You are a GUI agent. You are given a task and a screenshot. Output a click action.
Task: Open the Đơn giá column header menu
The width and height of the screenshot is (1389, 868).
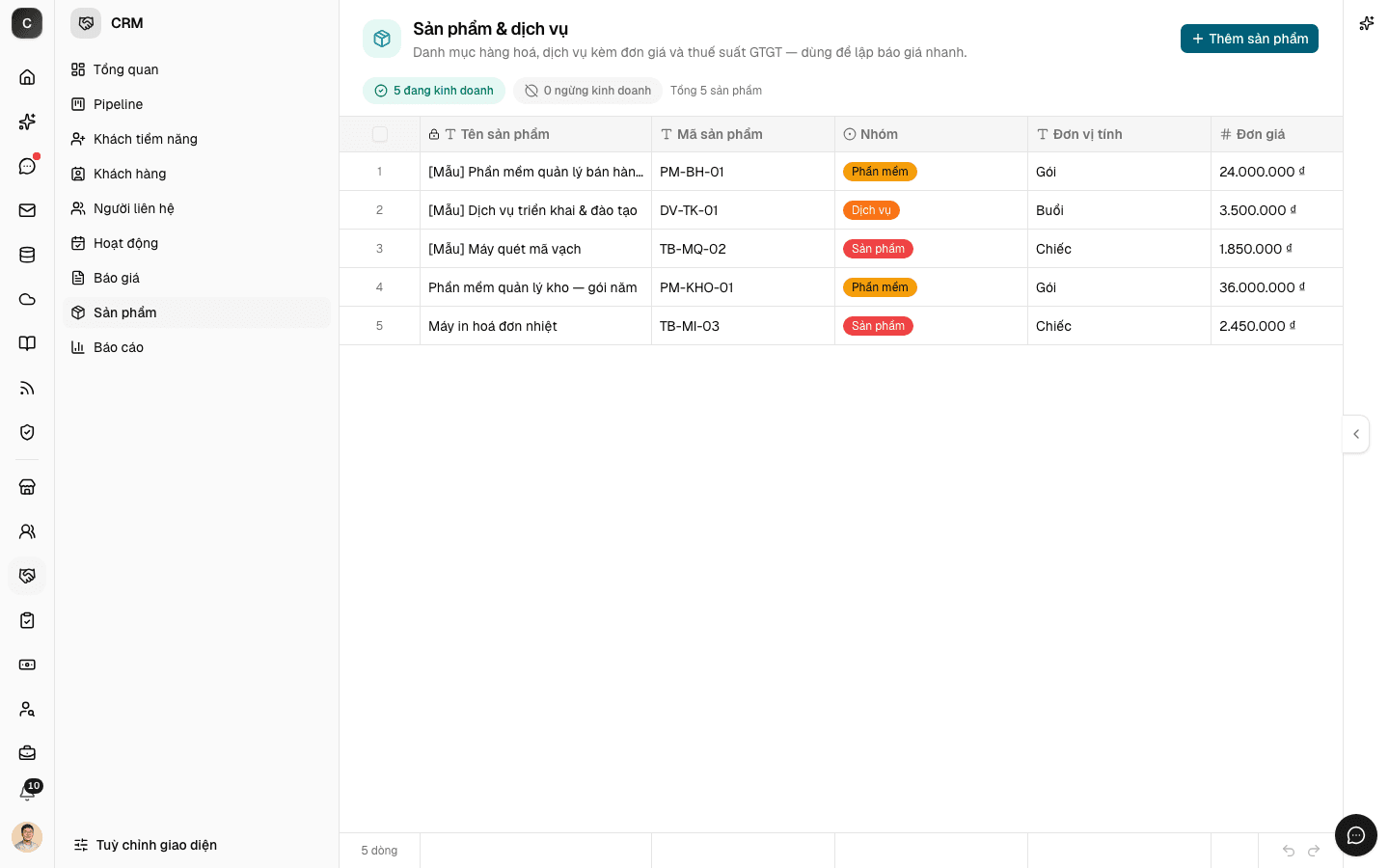pos(1276,134)
